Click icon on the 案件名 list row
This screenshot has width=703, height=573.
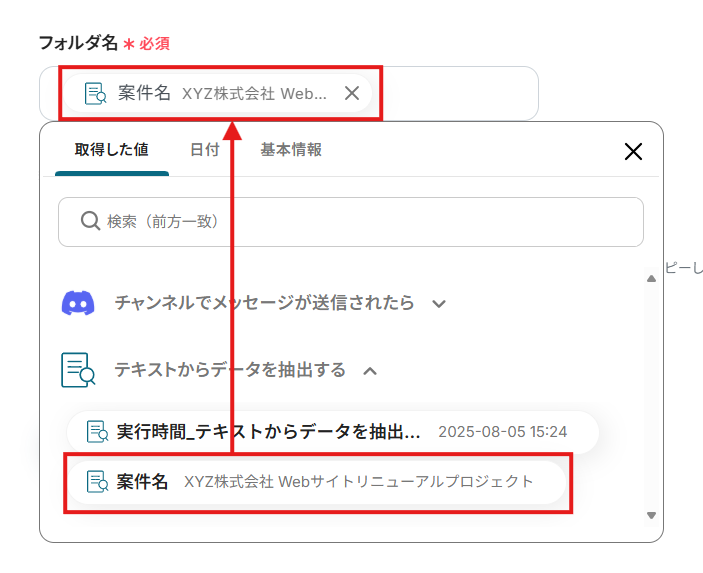tap(97, 482)
